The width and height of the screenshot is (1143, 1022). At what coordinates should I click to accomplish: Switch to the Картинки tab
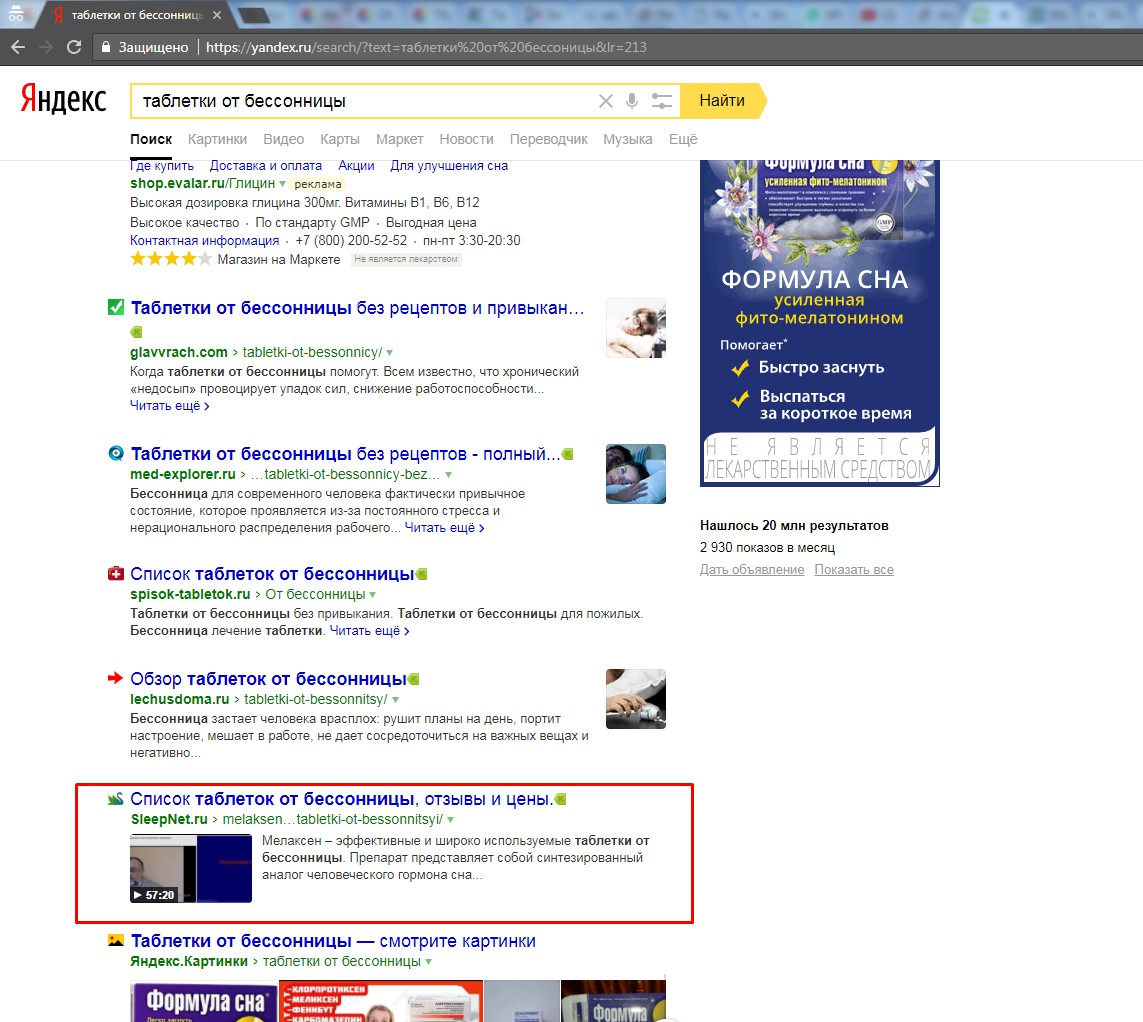click(217, 139)
